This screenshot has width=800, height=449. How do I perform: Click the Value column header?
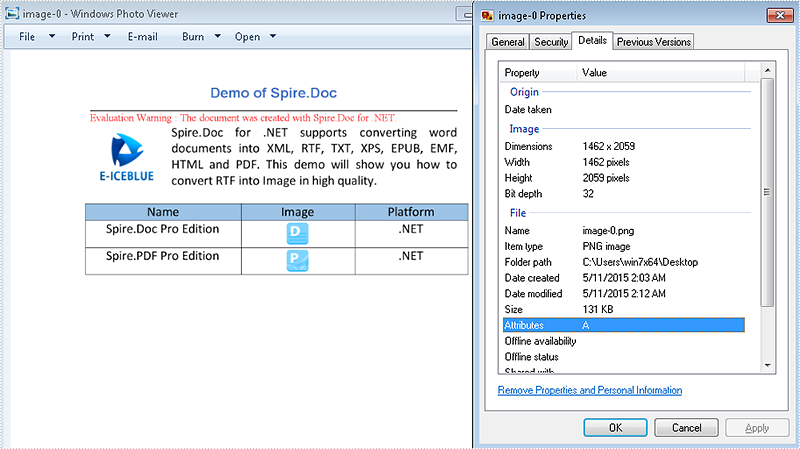tap(661, 72)
